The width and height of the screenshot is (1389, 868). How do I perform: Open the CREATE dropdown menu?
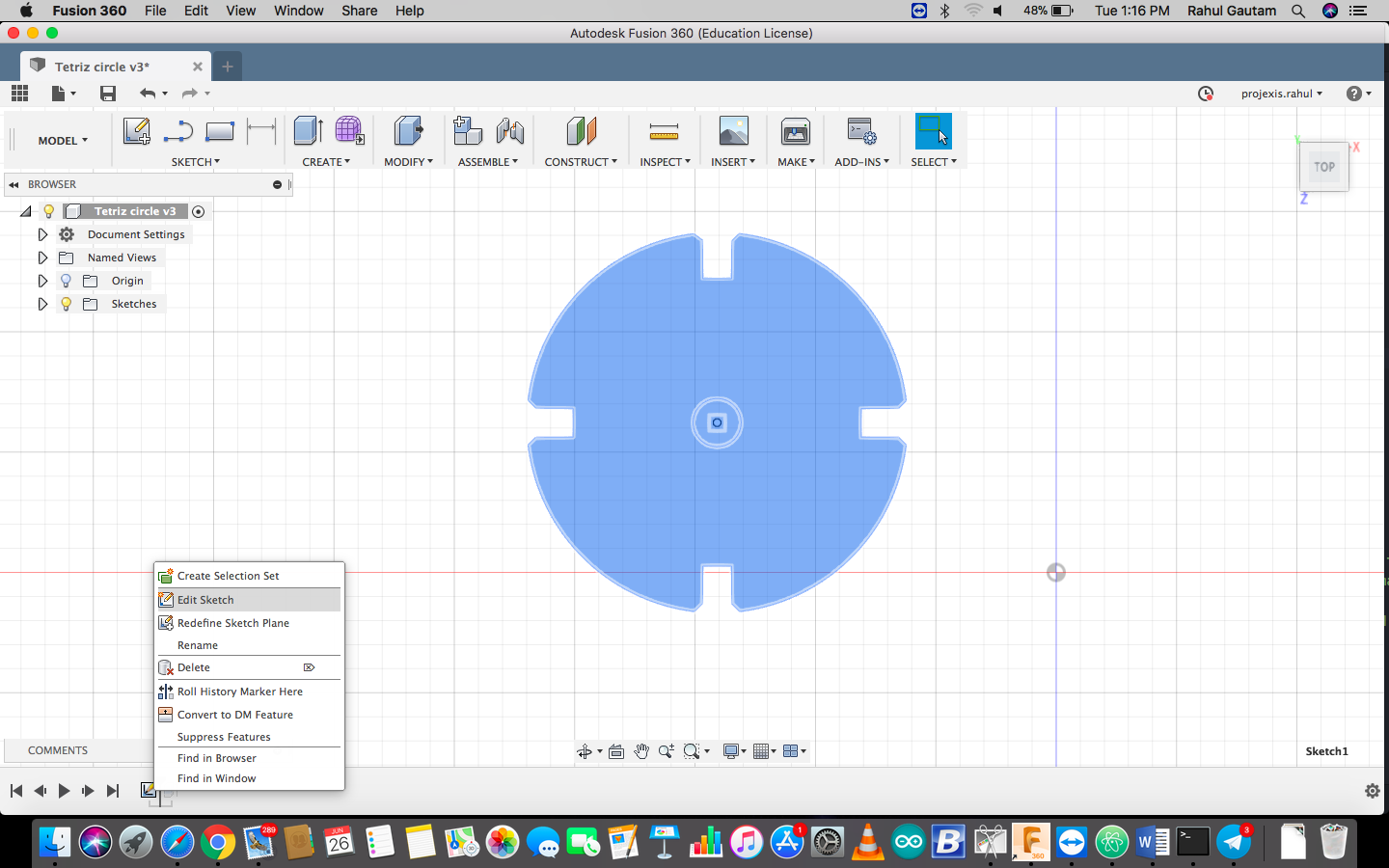pyautogui.click(x=326, y=162)
